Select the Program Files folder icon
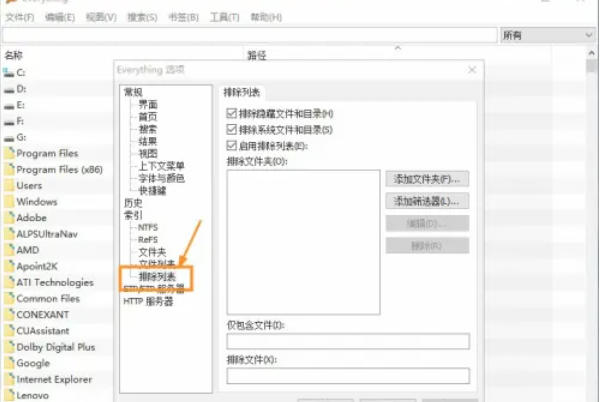Viewport: 600px width, 402px height. (x=8, y=153)
